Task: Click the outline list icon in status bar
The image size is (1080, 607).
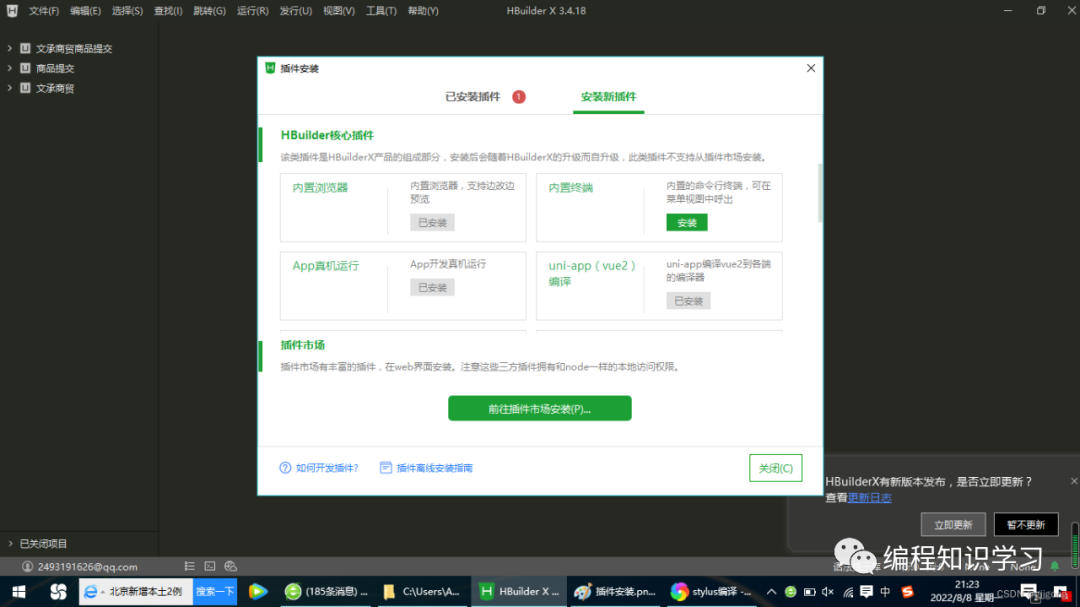Action: pos(190,565)
